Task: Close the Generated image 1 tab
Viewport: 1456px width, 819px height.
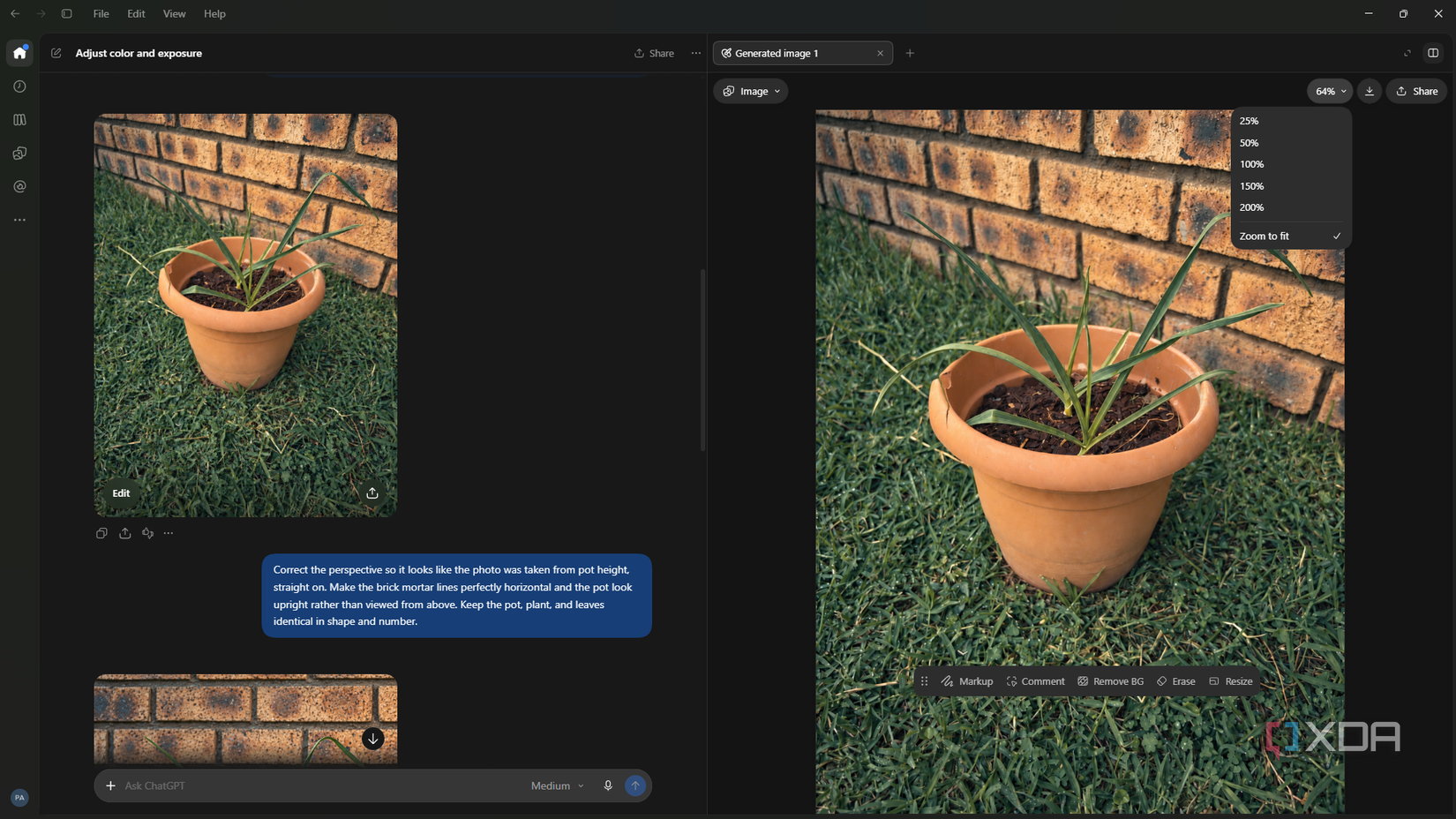Action: pos(880,53)
